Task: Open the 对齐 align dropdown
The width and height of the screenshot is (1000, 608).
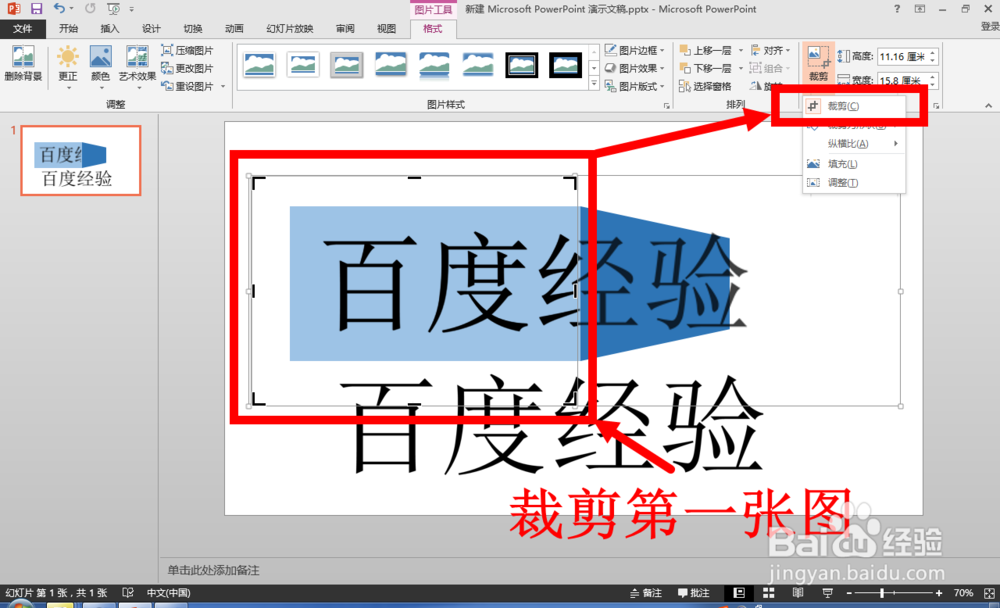Action: coord(771,50)
